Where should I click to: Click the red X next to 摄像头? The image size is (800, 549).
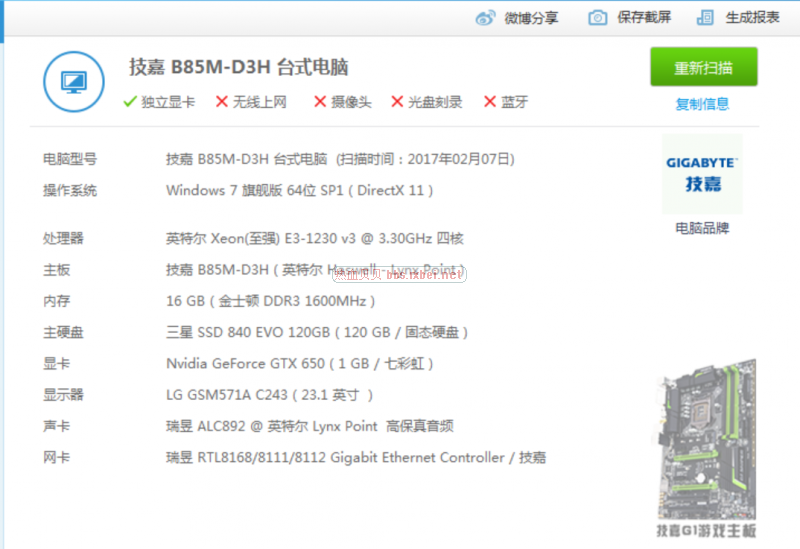(320, 102)
